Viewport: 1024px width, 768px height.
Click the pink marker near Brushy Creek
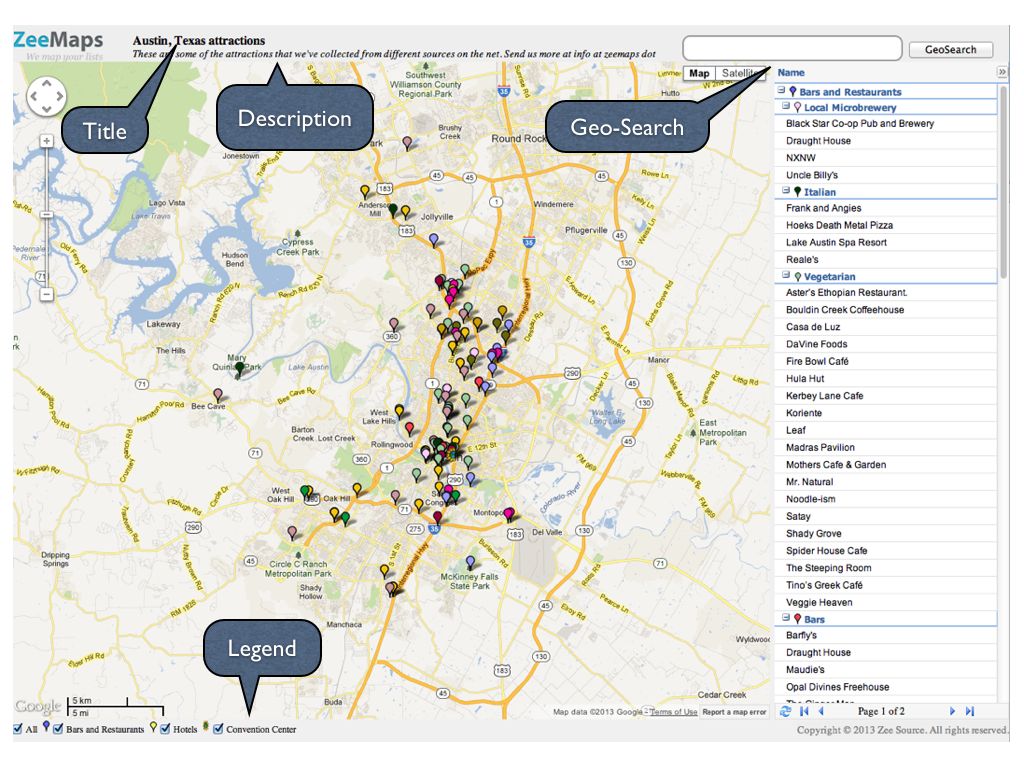(x=408, y=143)
